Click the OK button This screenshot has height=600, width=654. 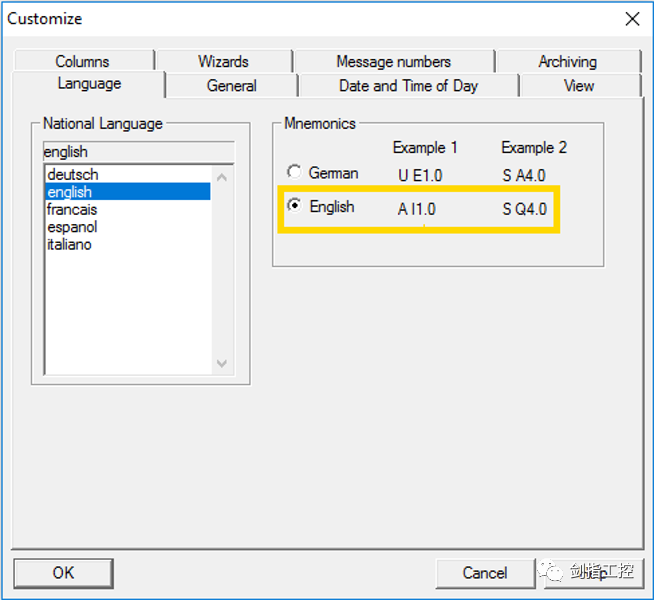coord(63,573)
